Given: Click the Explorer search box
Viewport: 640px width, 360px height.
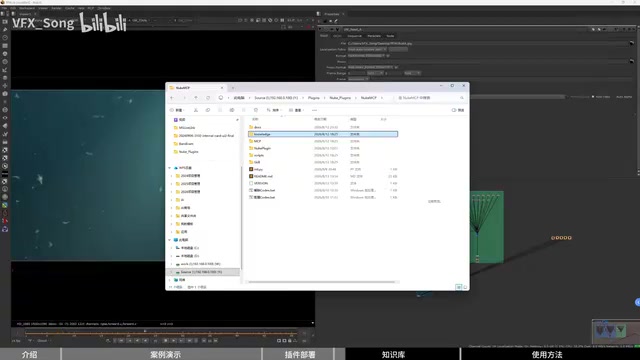Looking at the screenshot, I should click(x=431, y=98).
